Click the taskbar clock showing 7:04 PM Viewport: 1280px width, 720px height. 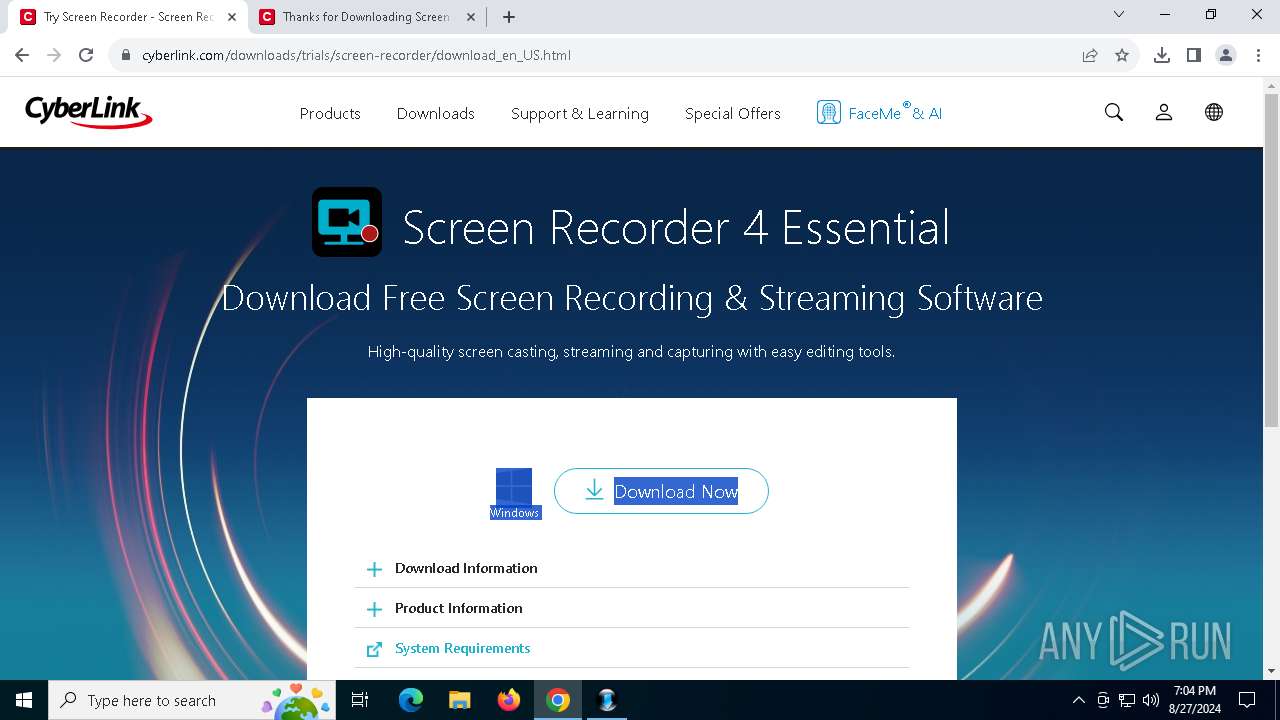pyautogui.click(x=1194, y=700)
